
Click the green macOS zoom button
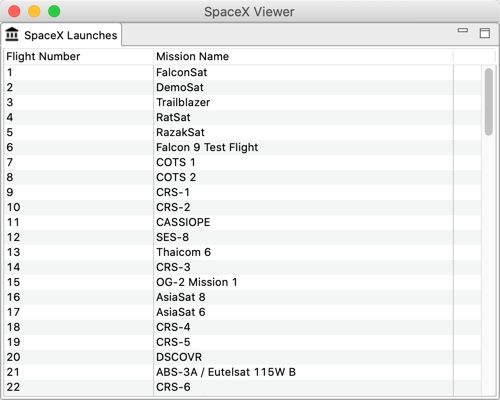[54, 11]
